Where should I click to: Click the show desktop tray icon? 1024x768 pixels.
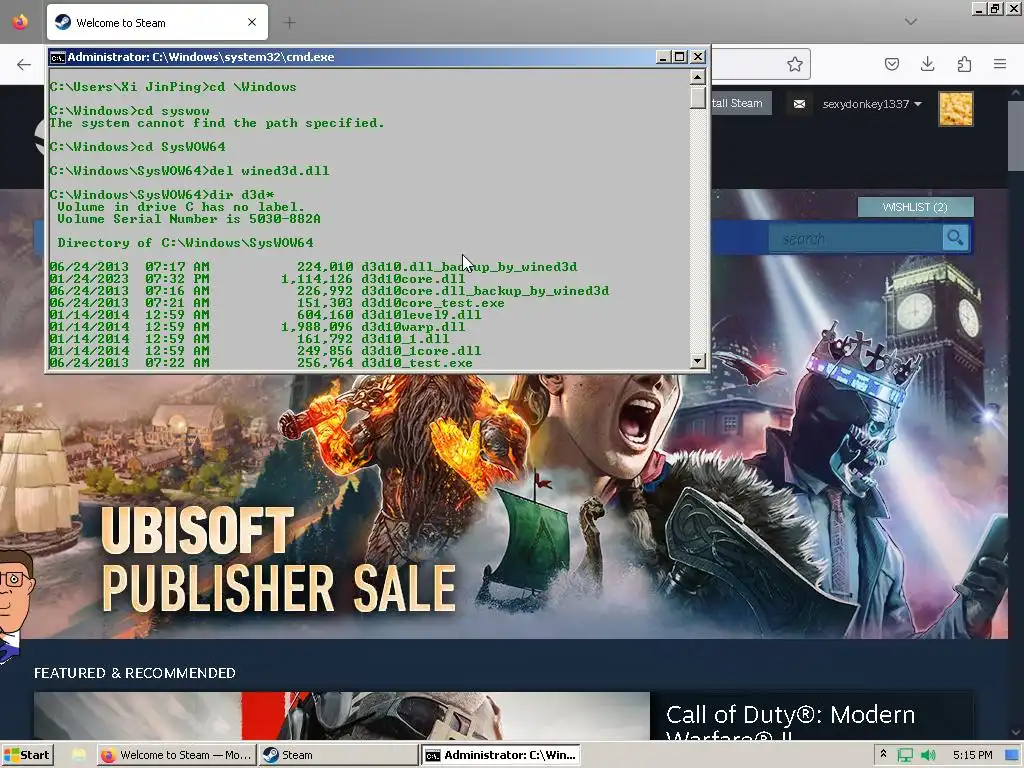(1013, 755)
